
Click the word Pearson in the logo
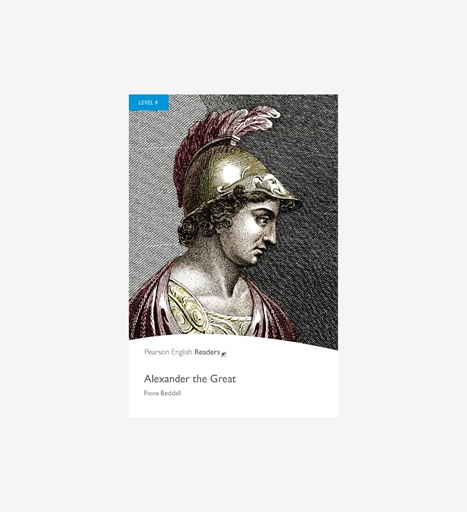coord(157,352)
